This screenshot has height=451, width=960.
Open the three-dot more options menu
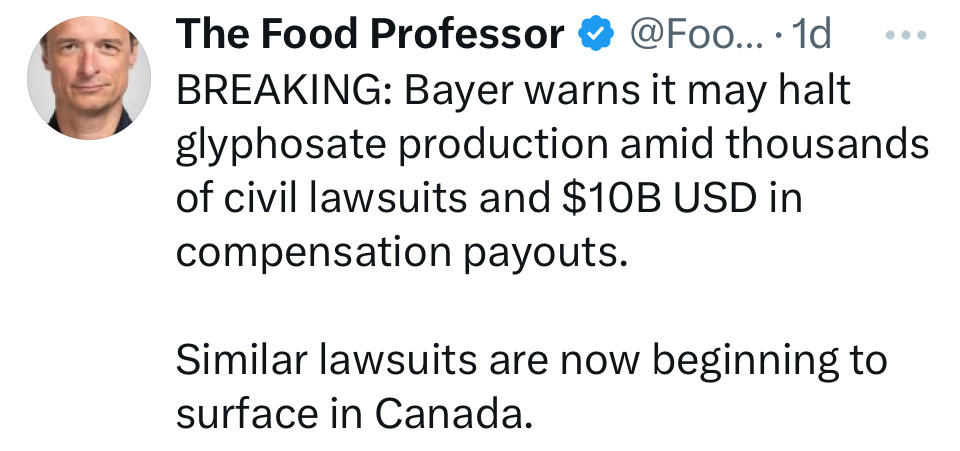[907, 35]
